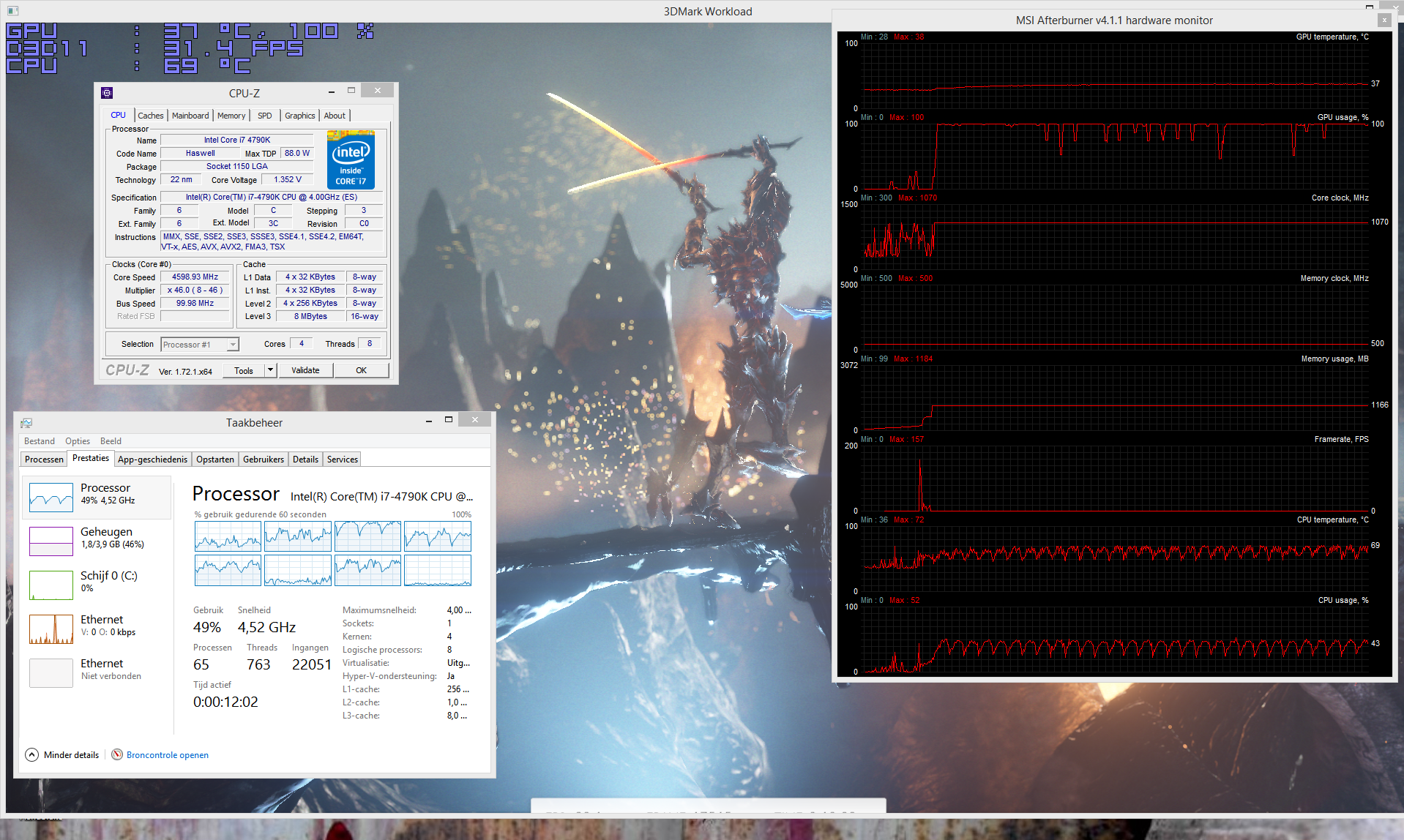This screenshot has height=840, width=1404.
Task: Click the Broncontrole resource monitor icon
Action: (x=117, y=754)
